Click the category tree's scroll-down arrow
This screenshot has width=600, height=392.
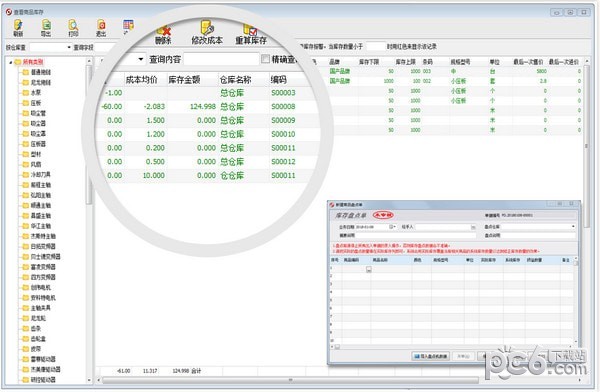coord(89,380)
